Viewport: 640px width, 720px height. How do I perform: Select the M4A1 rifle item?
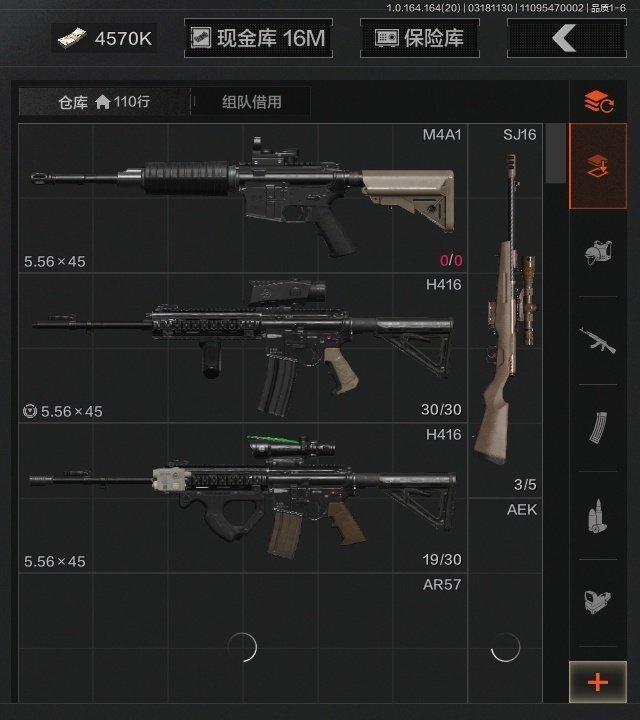243,198
